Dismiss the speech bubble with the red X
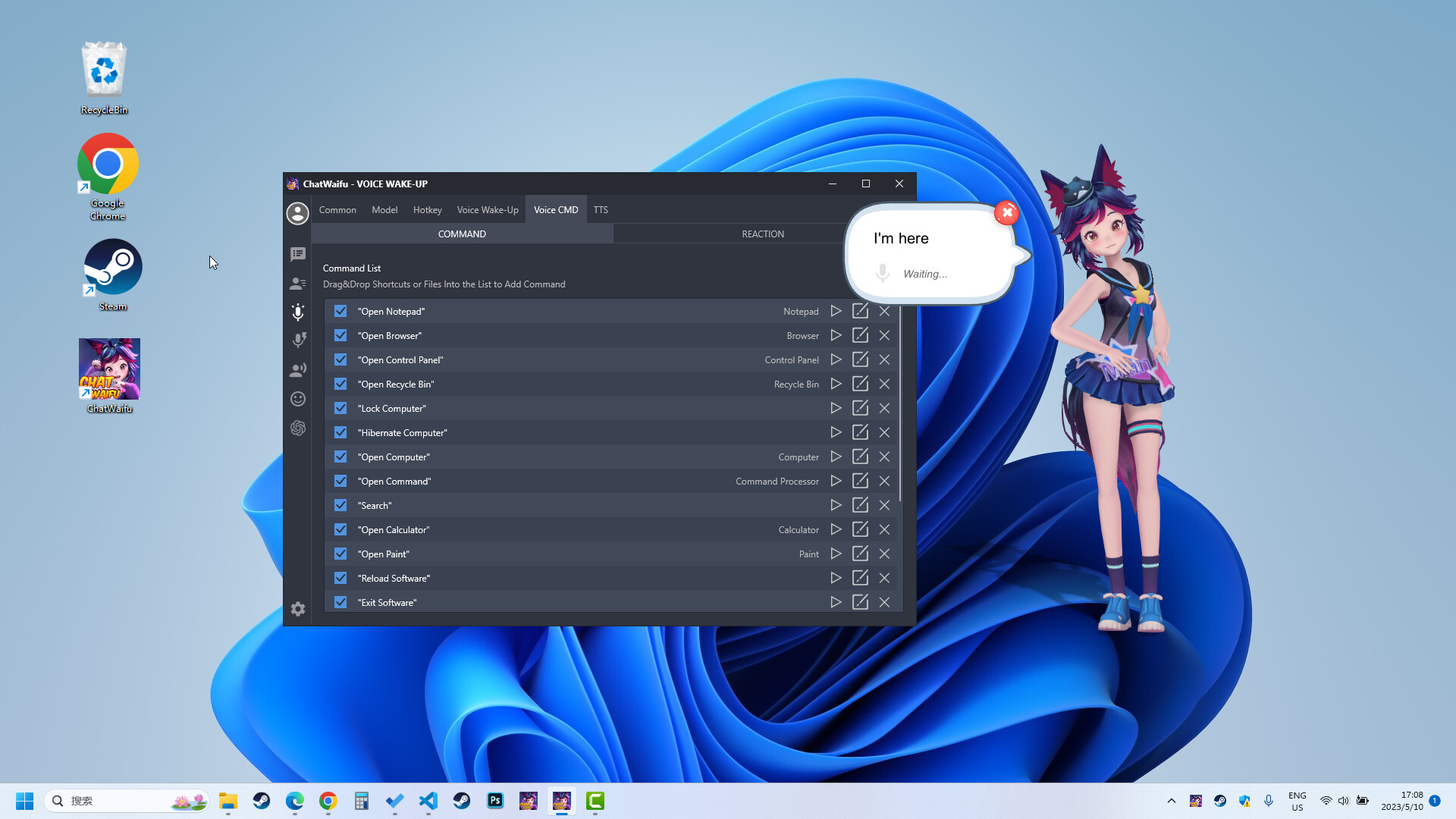This screenshot has height=819, width=1456. [x=1007, y=212]
